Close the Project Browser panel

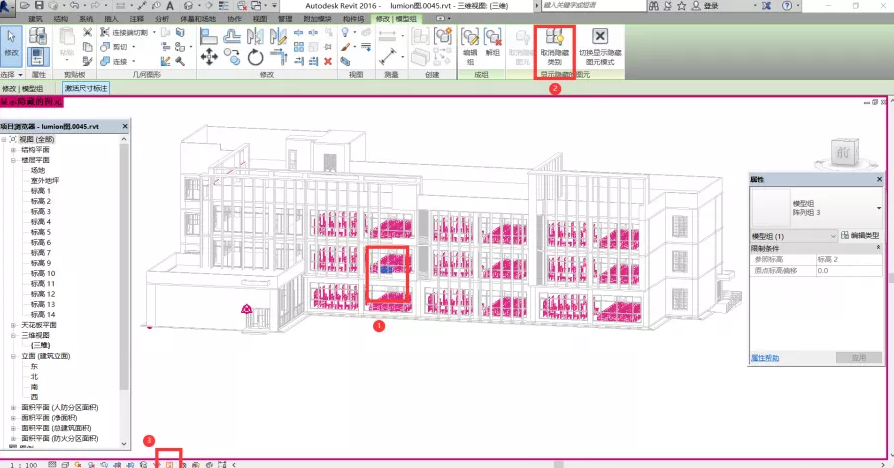point(124,126)
